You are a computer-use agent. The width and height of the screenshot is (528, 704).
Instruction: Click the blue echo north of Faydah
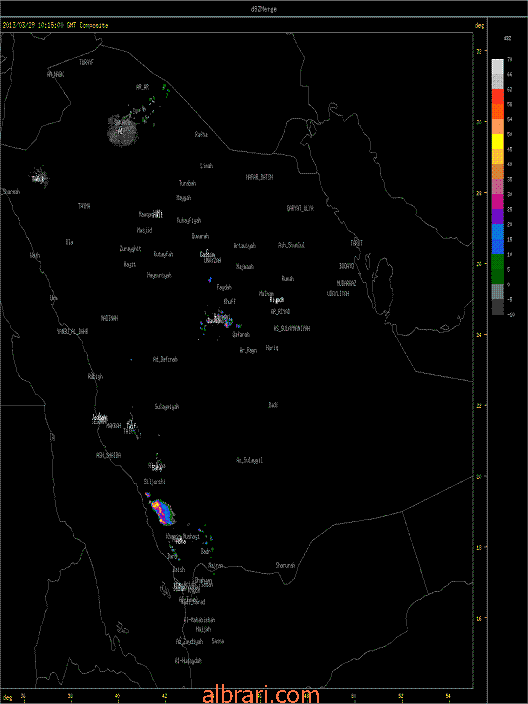[210, 280]
